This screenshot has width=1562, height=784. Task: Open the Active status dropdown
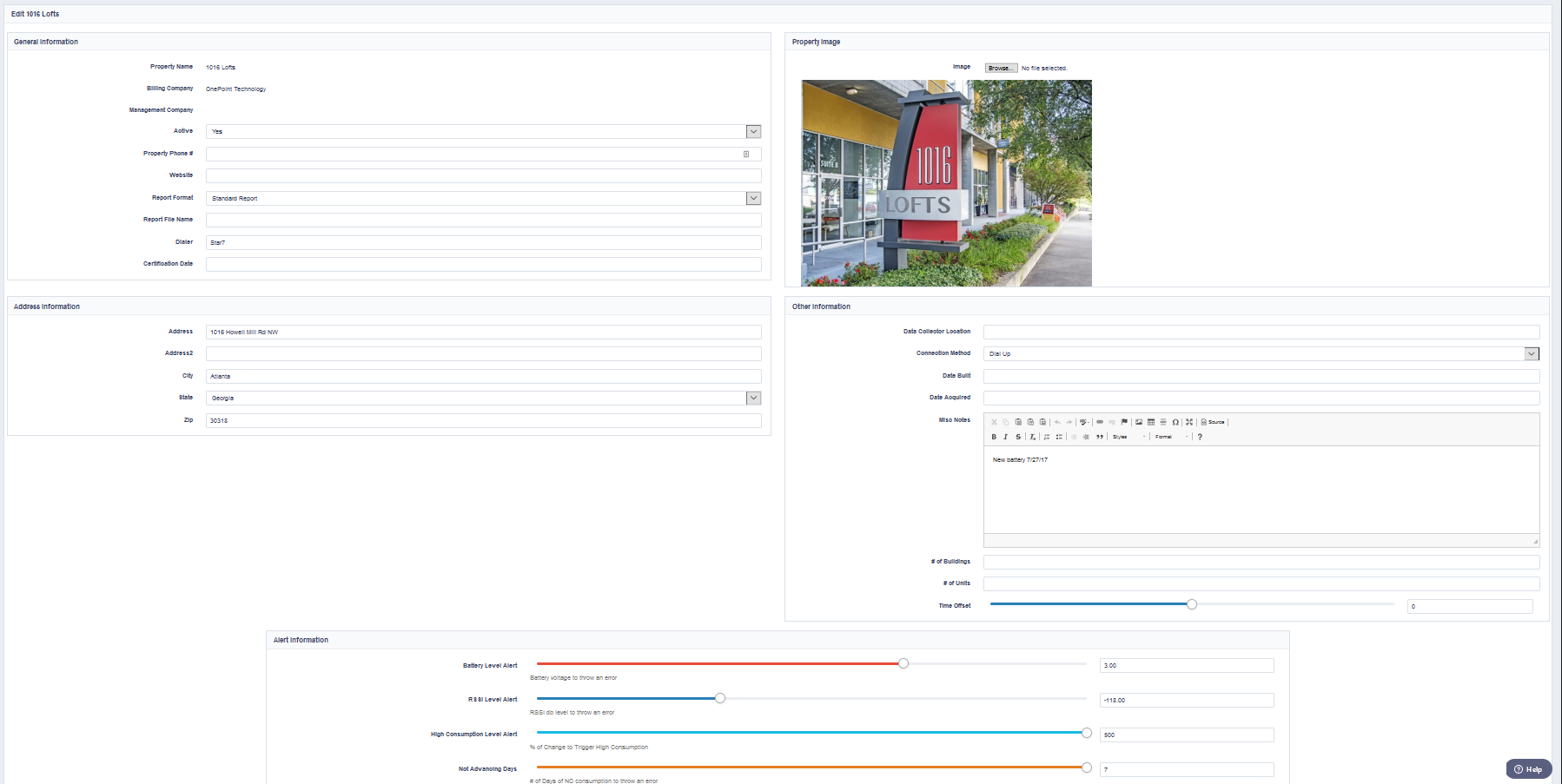click(x=753, y=131)
